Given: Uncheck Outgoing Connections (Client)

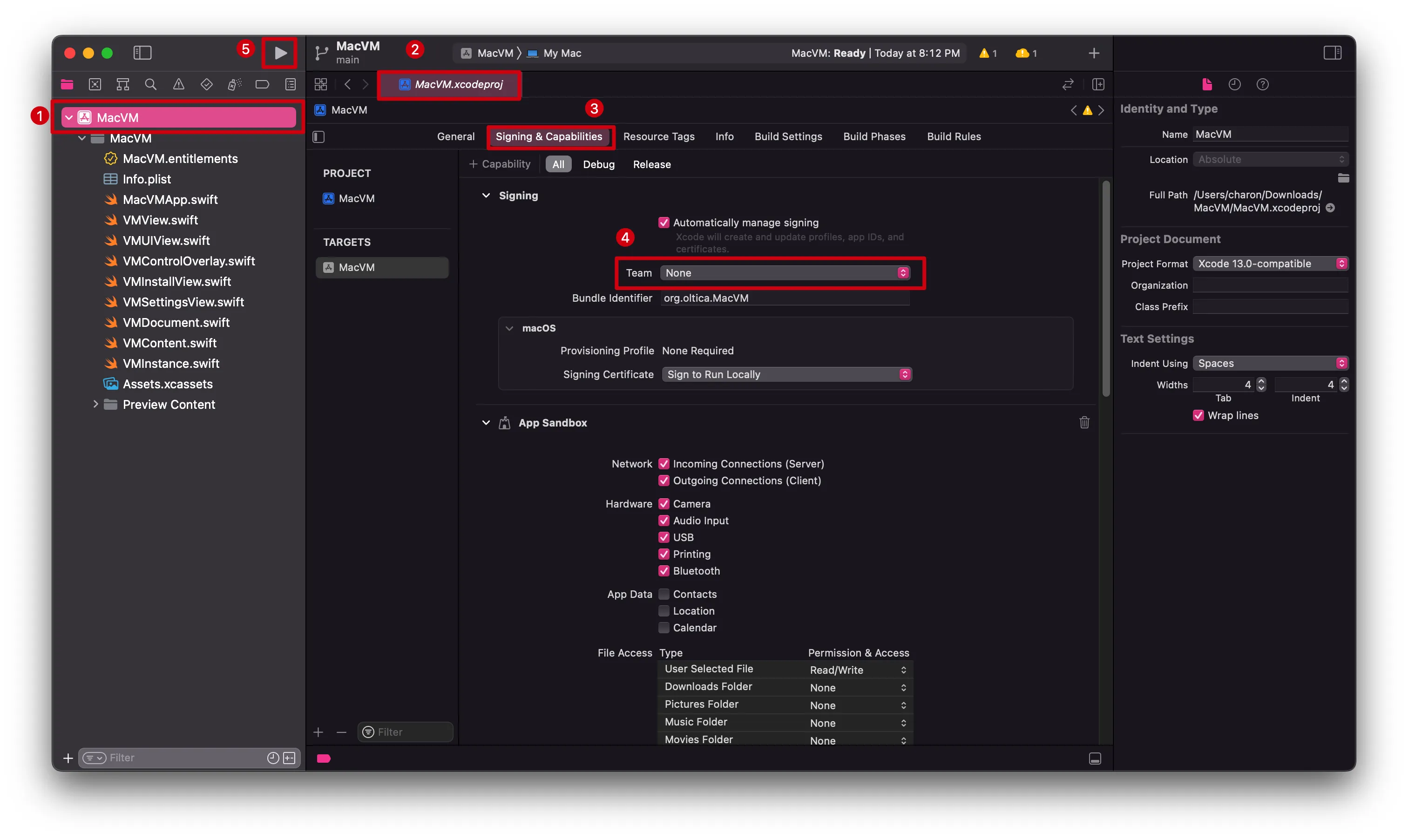Looking at the screenshot, I should point(664,481).
